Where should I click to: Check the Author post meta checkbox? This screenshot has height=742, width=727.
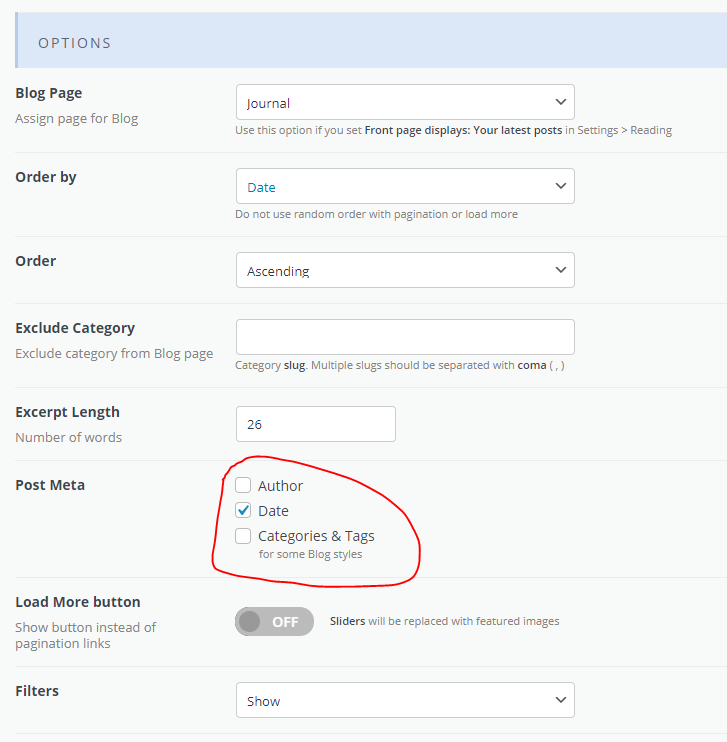coord(243,485)
